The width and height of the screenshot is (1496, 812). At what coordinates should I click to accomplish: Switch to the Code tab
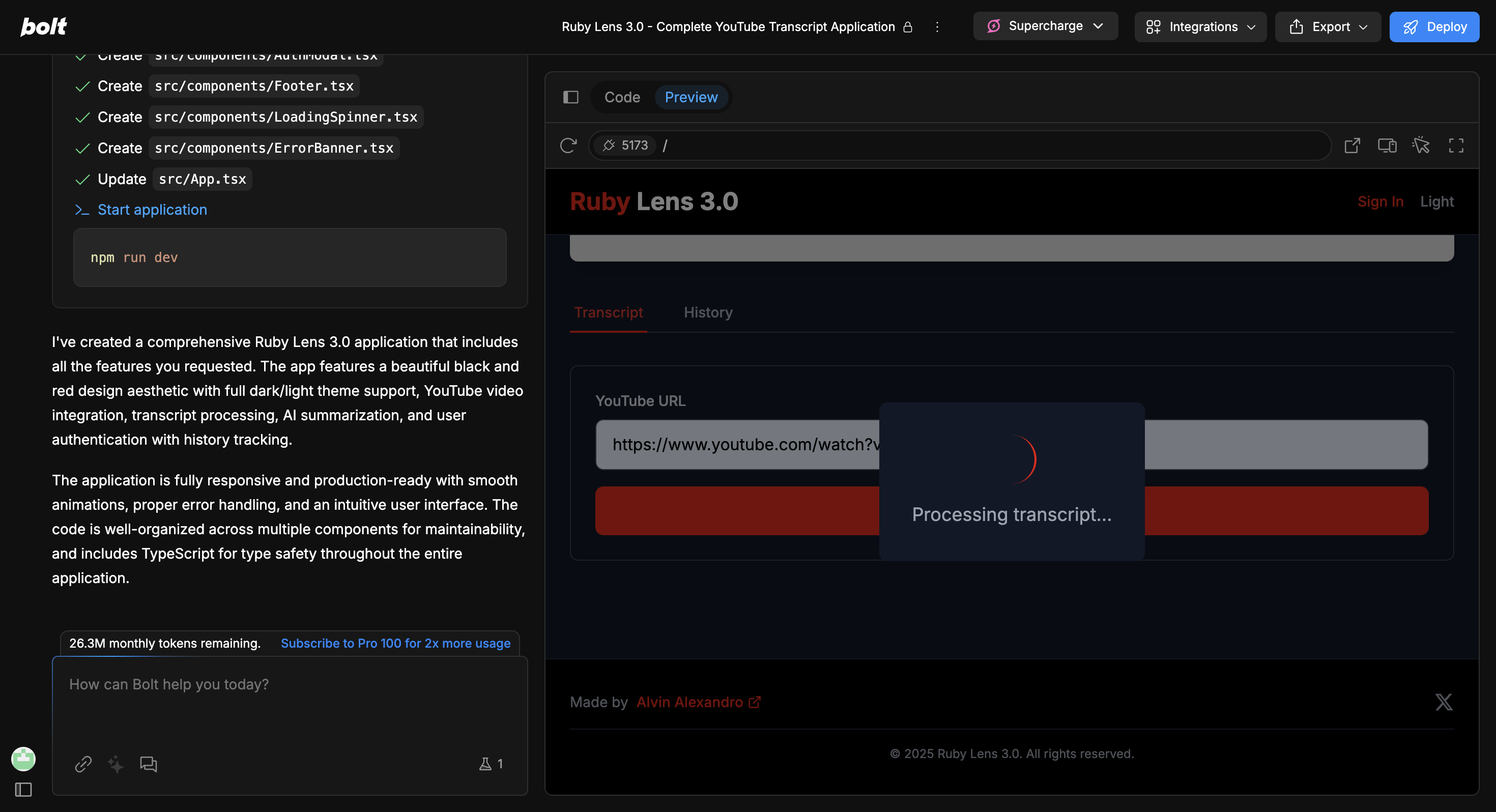(x=622, y=97)
